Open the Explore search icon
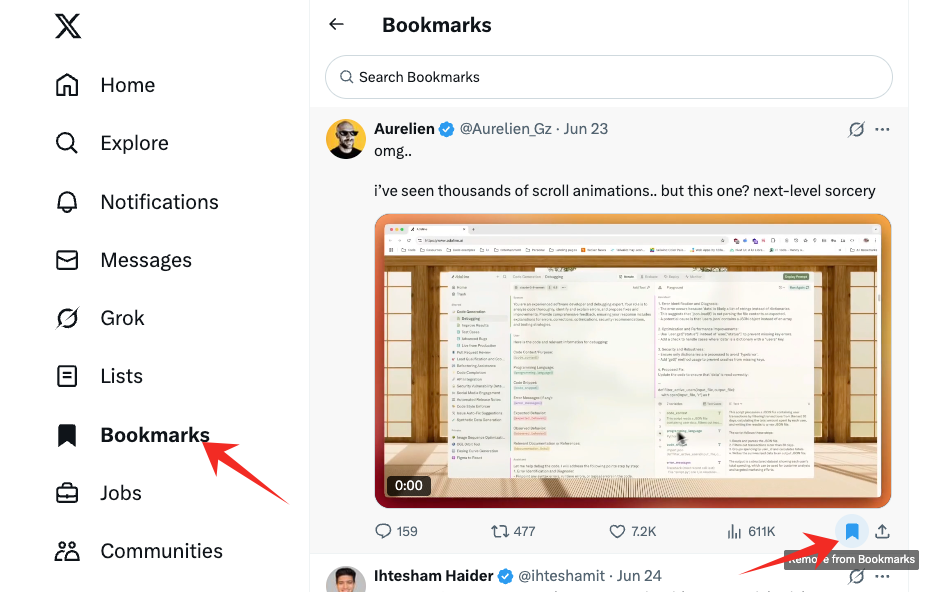 point(67,143)
